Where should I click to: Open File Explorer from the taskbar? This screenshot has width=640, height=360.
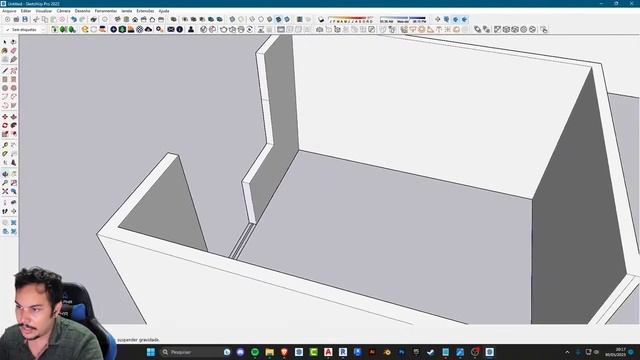269,352
